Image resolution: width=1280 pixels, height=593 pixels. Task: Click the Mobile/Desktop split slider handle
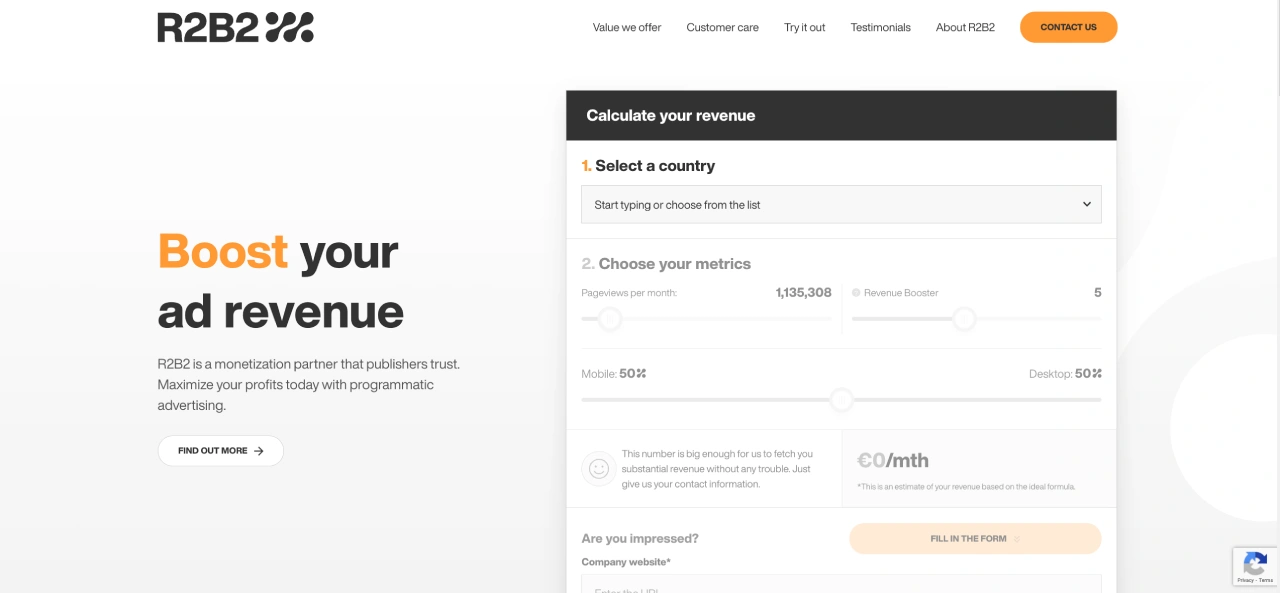pyautogui.click(x=842, y=400)
